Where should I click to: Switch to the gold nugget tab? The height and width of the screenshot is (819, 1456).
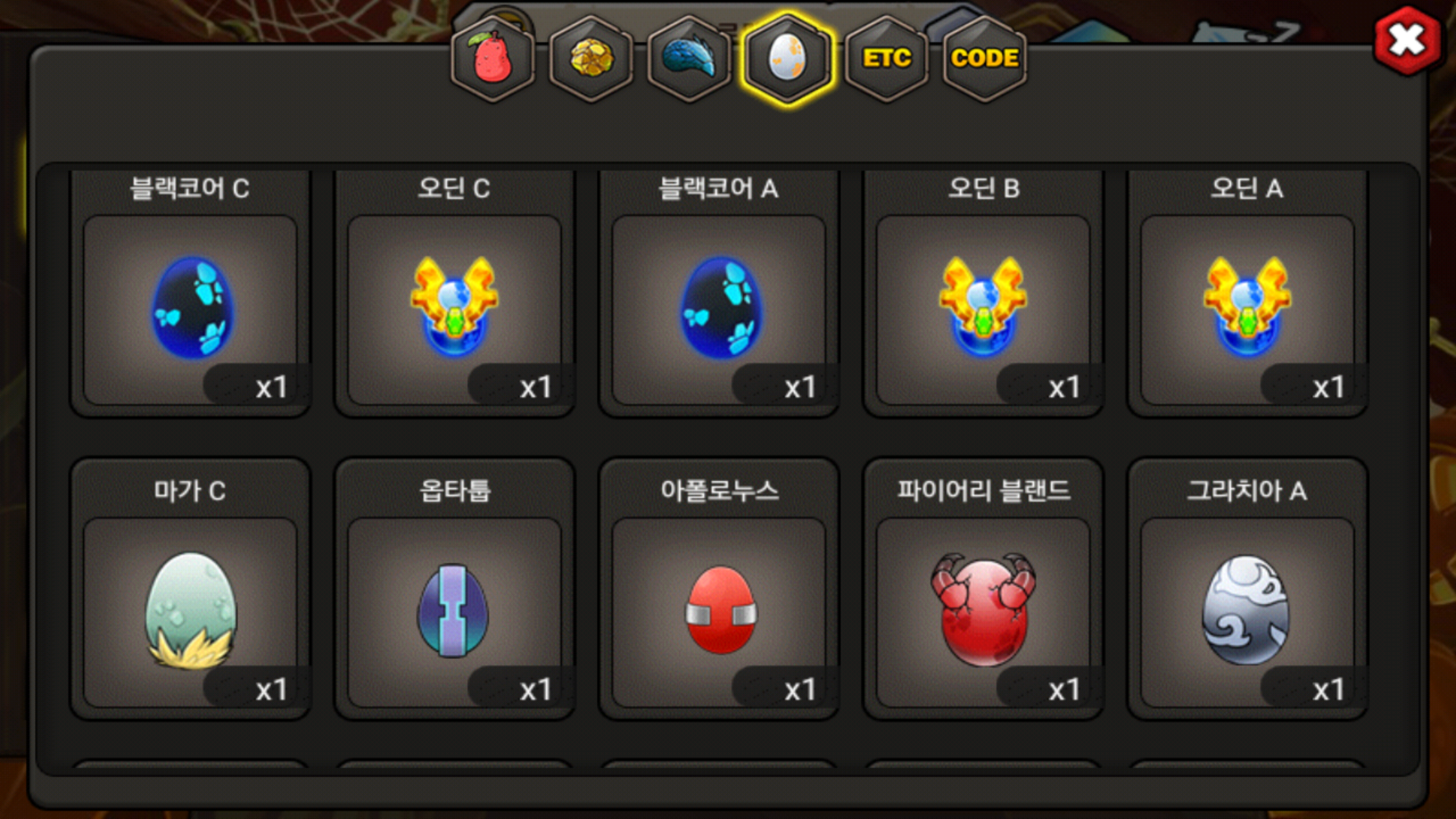tap(591, 59)
